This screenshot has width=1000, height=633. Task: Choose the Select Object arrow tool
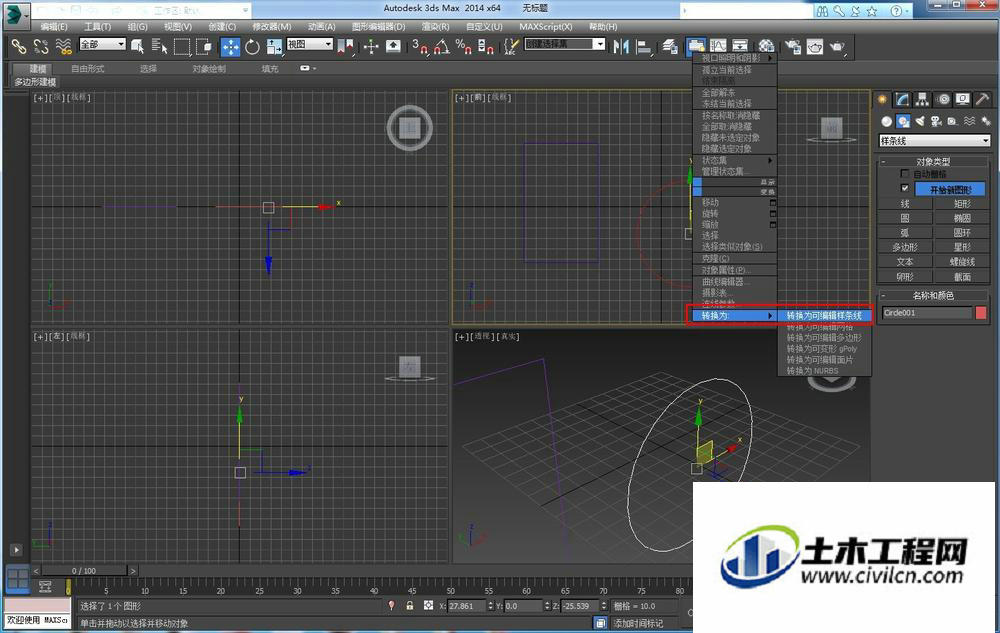tap(137, 47)
